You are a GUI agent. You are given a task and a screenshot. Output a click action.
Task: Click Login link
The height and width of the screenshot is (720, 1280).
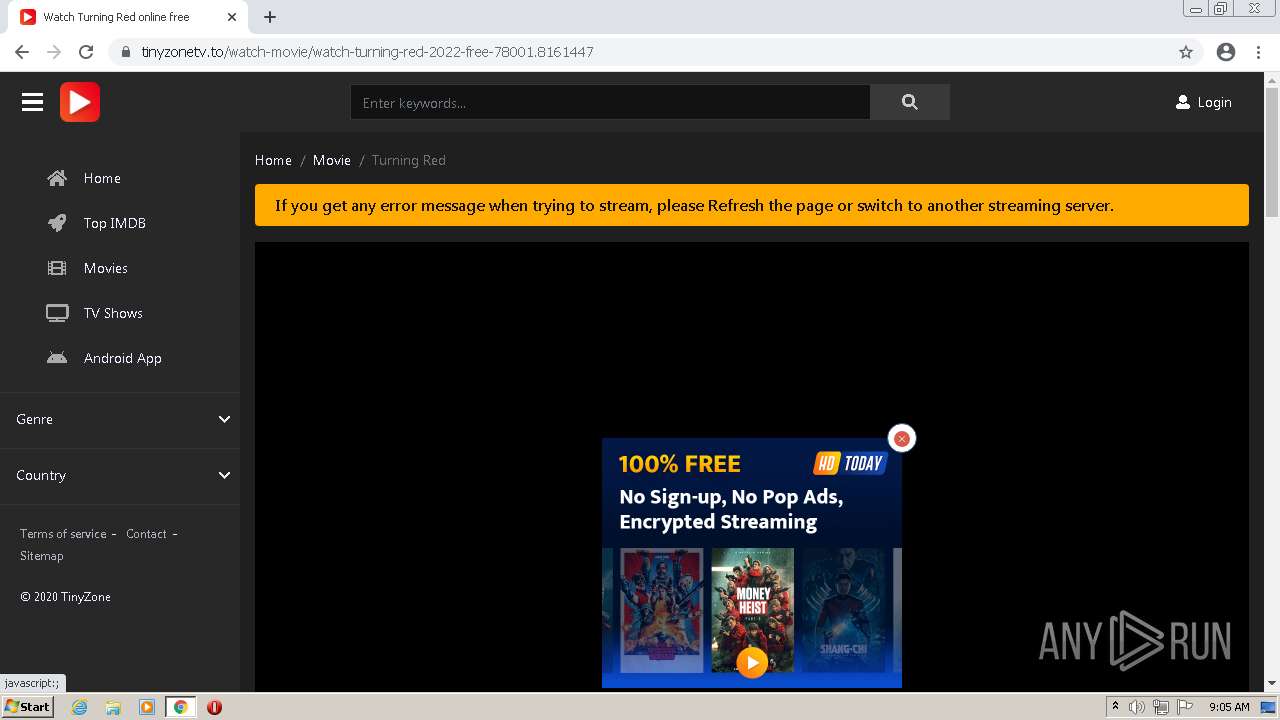1214,102
